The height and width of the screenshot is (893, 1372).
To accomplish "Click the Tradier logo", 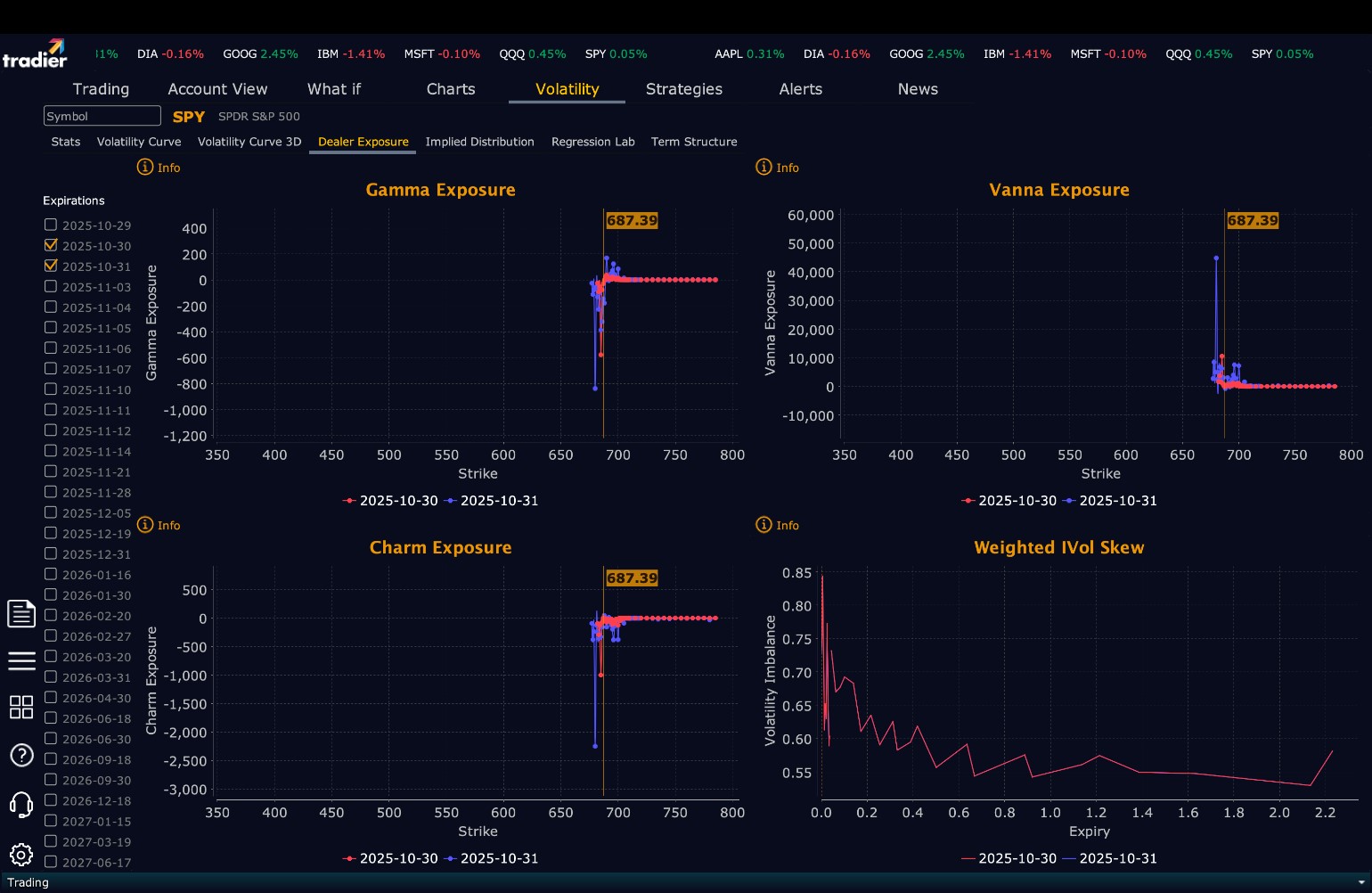I will pyautogui.click(x=35, y=53).
